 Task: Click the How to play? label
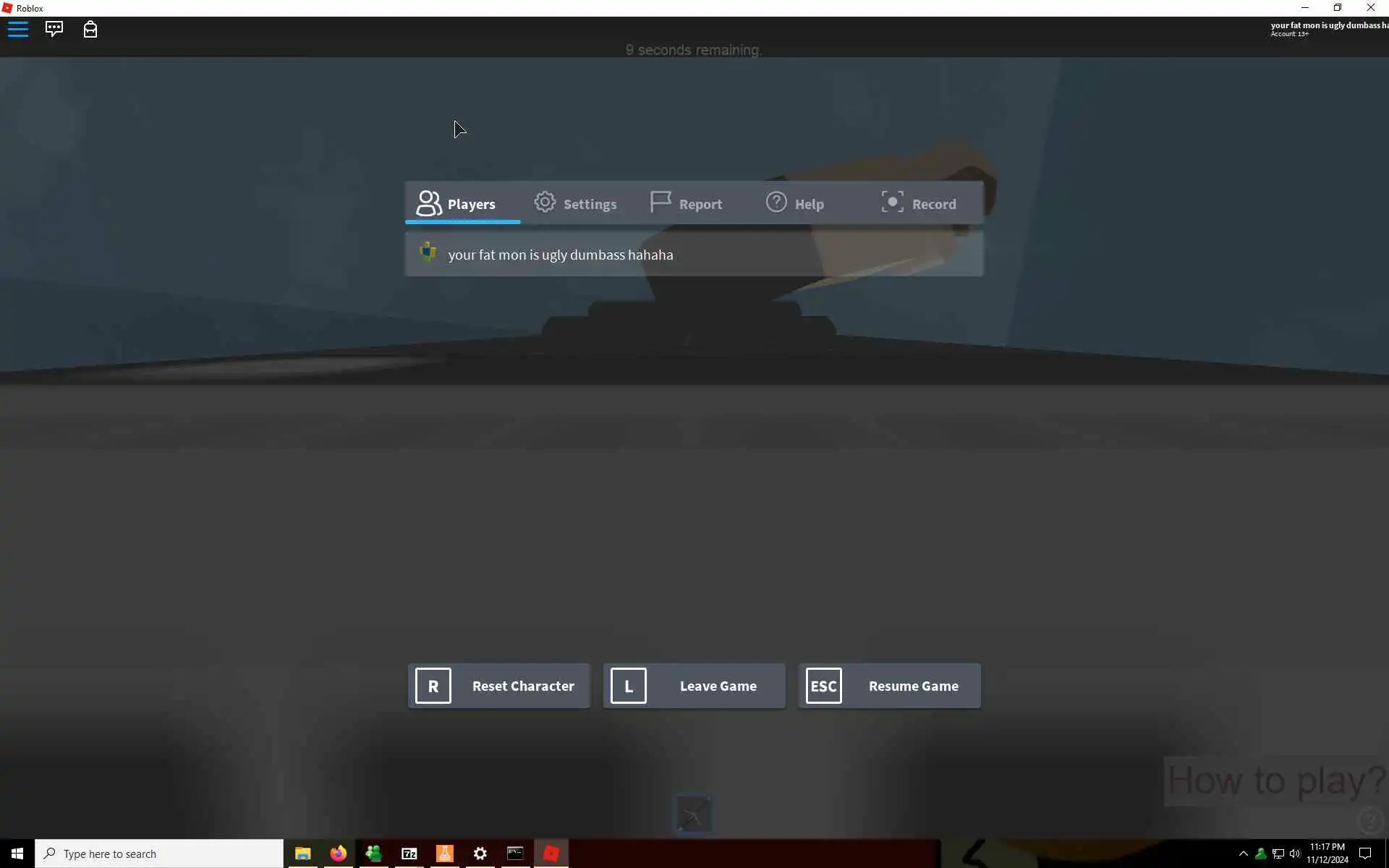click(x=1275, y=780)
